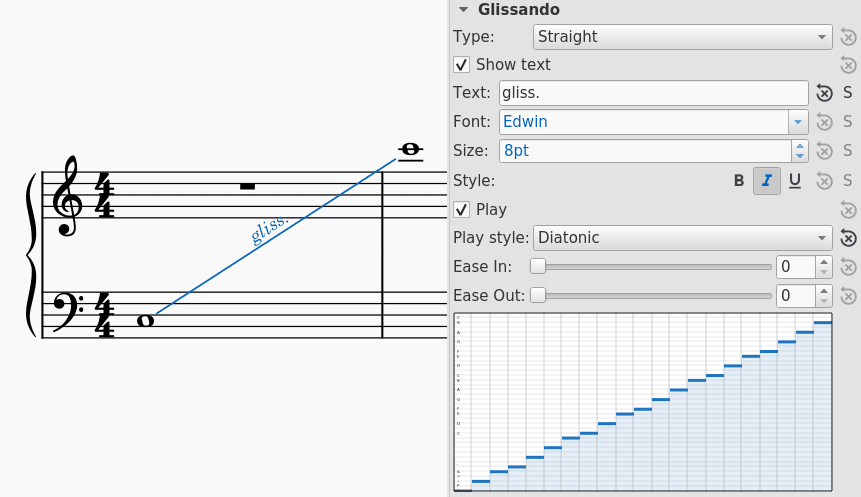Screen dimensions: 861x497
Task: Reset the Font property to default
Action: coord(824,121)
